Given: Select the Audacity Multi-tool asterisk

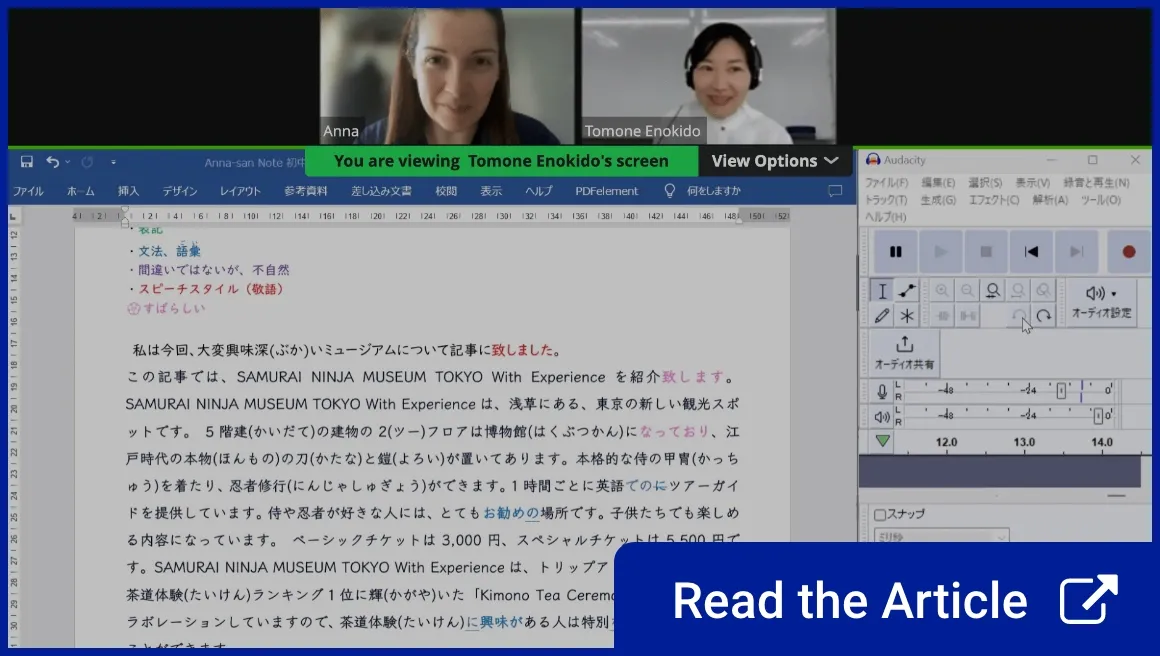Looking at the screenshot, I should coord(907,316).
